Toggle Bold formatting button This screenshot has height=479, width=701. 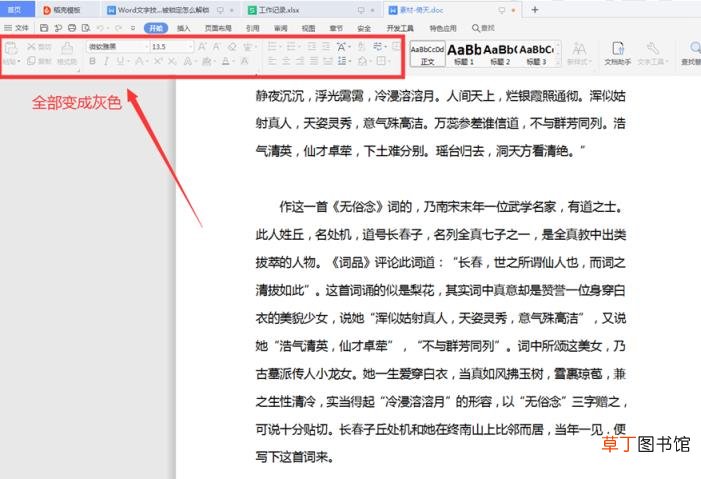(92, 61)
